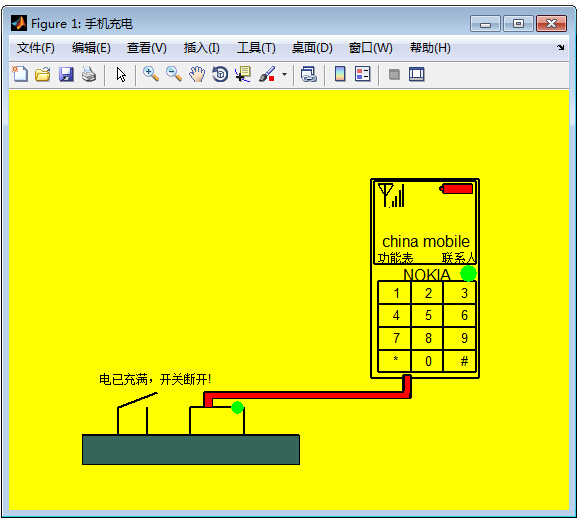Activate the Rotate 3D tool
This screenshot has width=580, height=520.
coord(220,74)
